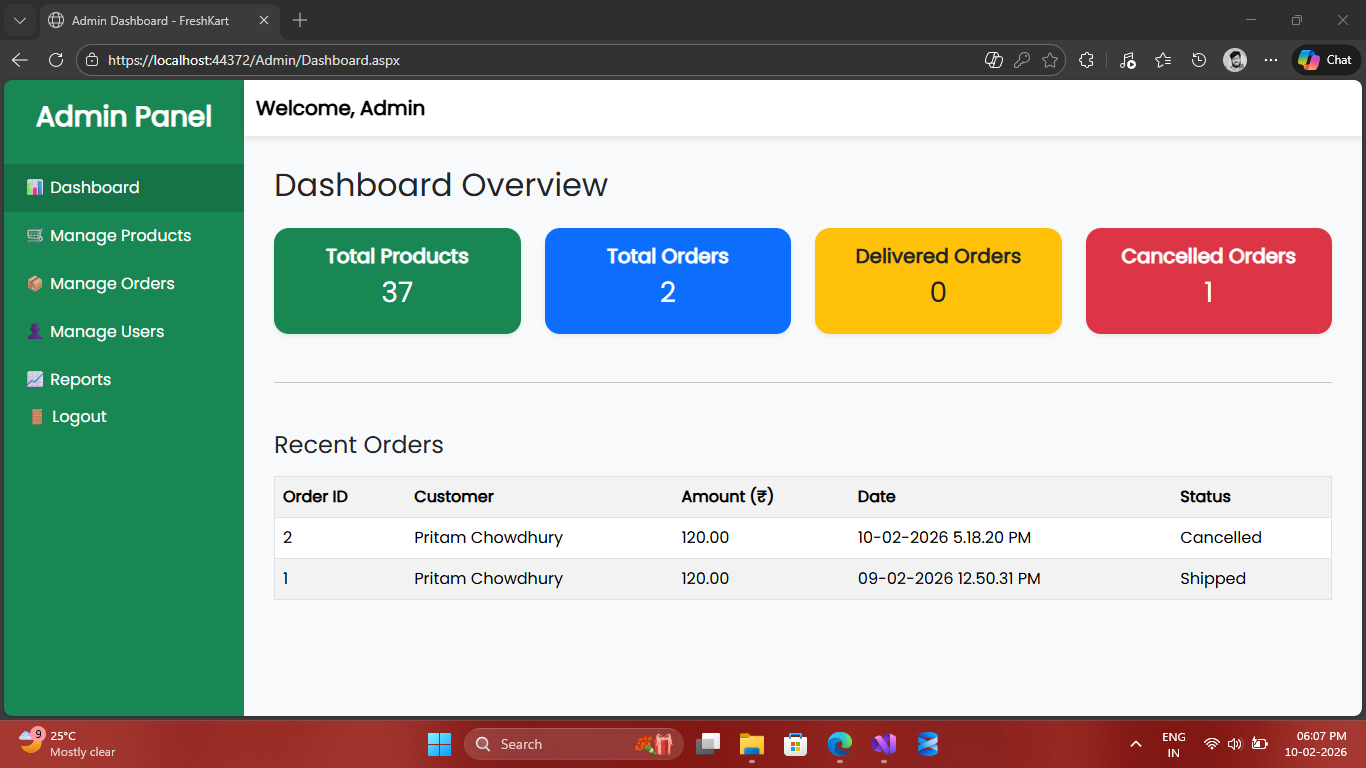The width and height of the screenshot is (1366, 768).
Task: Click the Total Products green card
Action: 397,281
